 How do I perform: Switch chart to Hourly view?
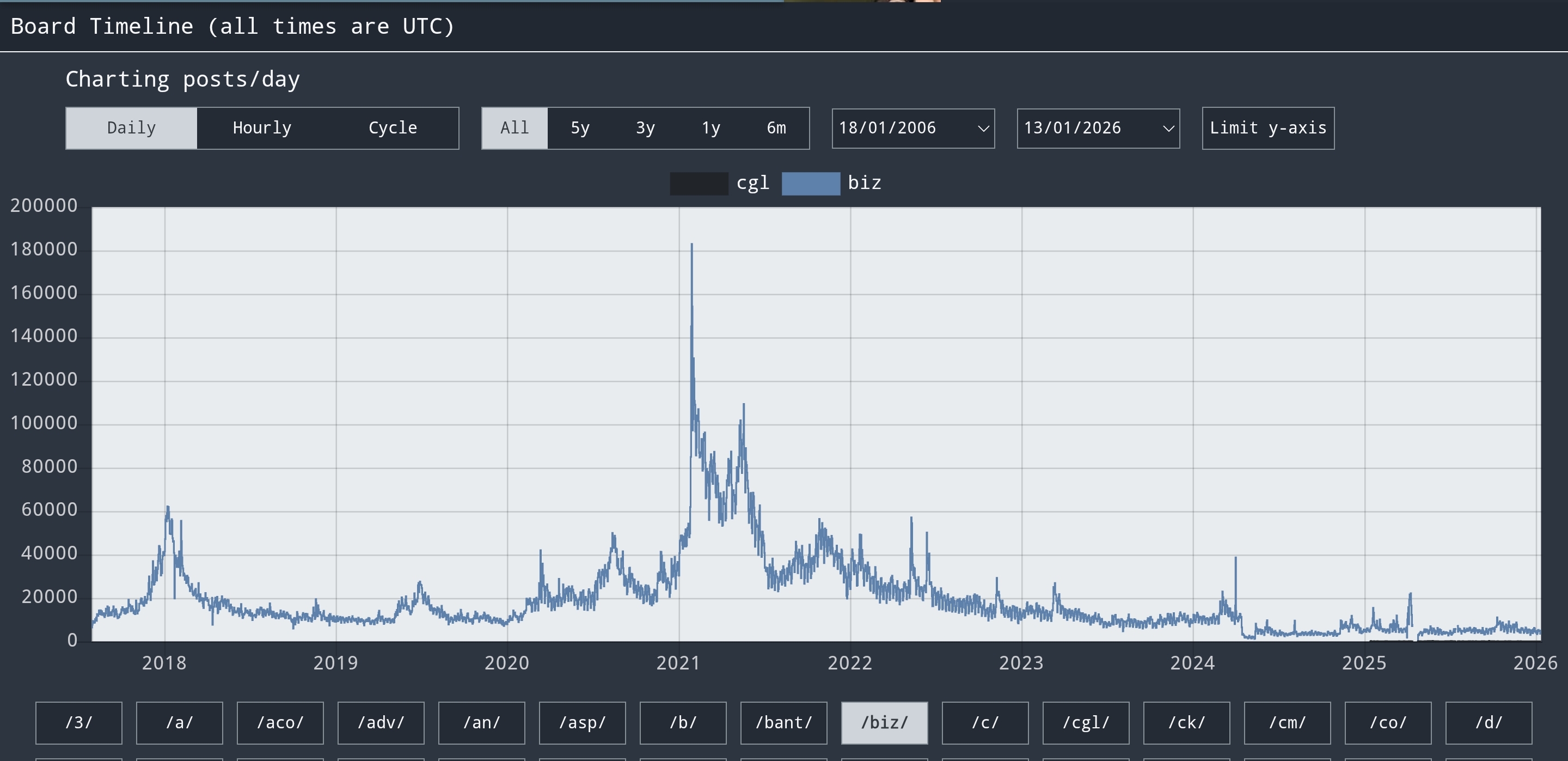pyautogui.click(x=262, y=128)
